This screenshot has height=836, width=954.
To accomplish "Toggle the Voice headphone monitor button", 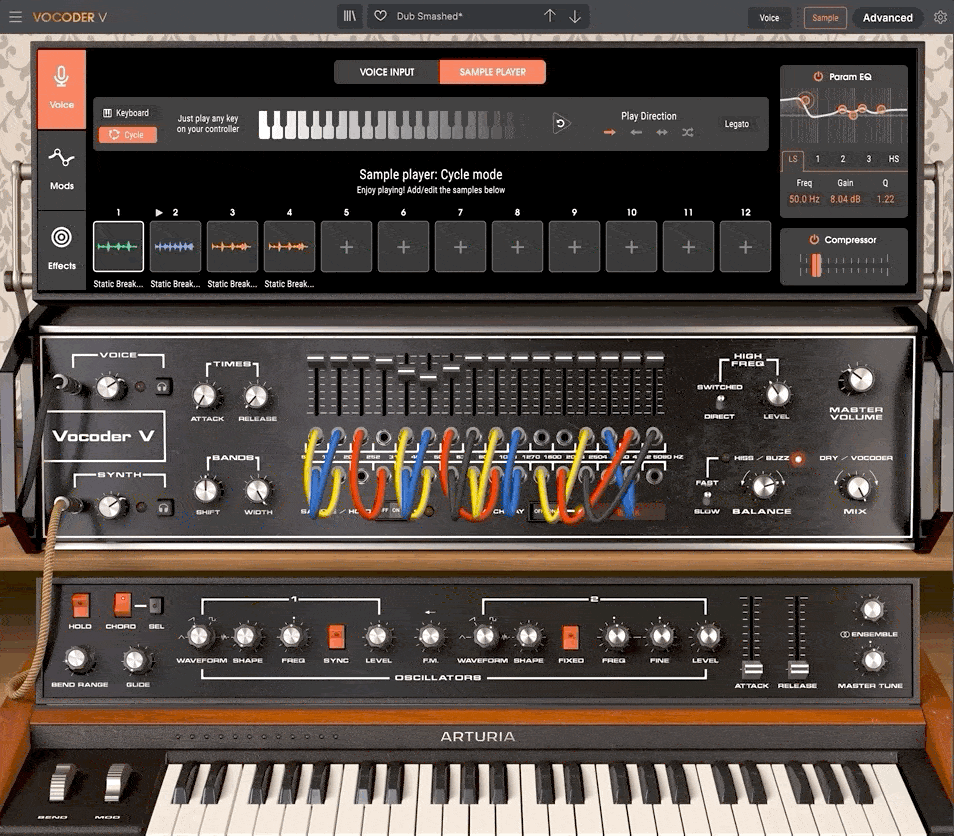I will coord(163,386).
